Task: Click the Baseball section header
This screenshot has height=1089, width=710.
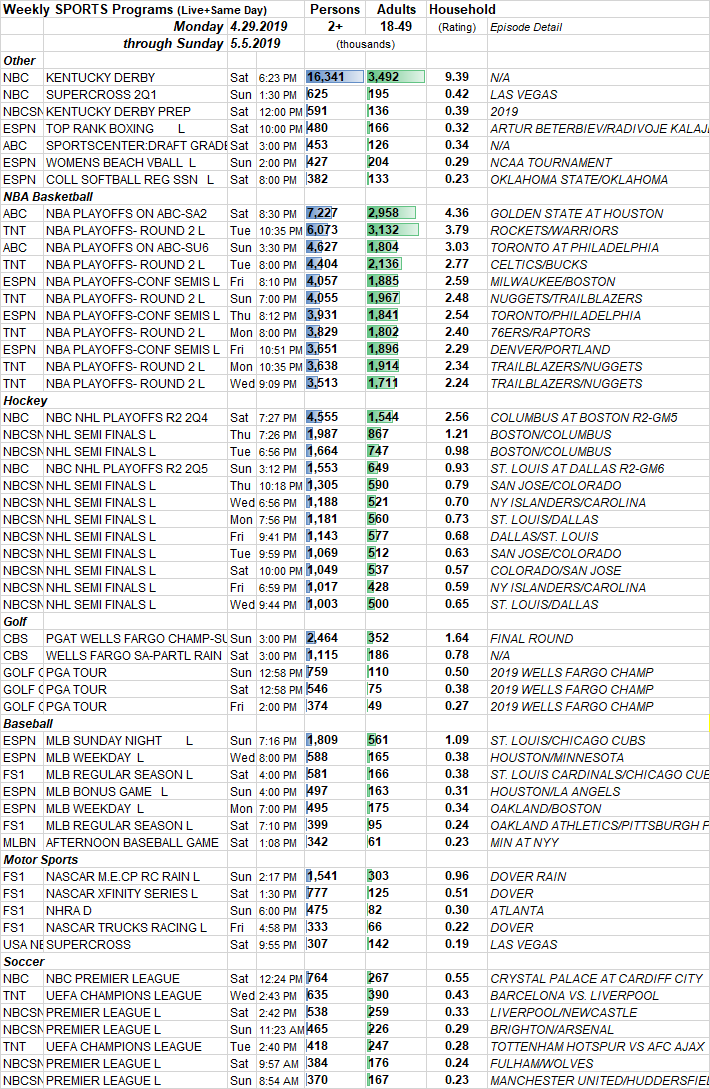Action: tap(28, 724)
